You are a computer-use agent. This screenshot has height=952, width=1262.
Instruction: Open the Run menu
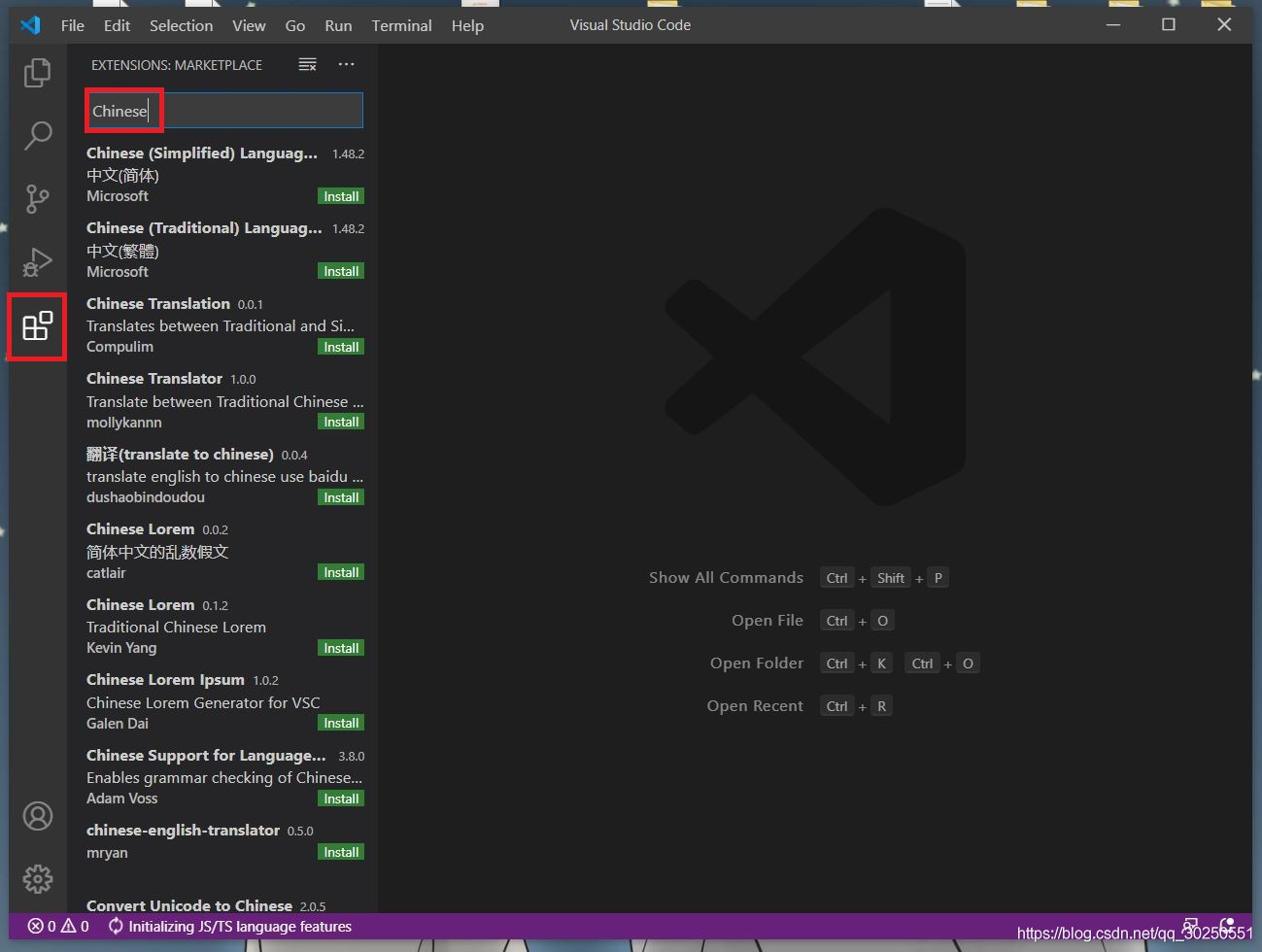338,25
